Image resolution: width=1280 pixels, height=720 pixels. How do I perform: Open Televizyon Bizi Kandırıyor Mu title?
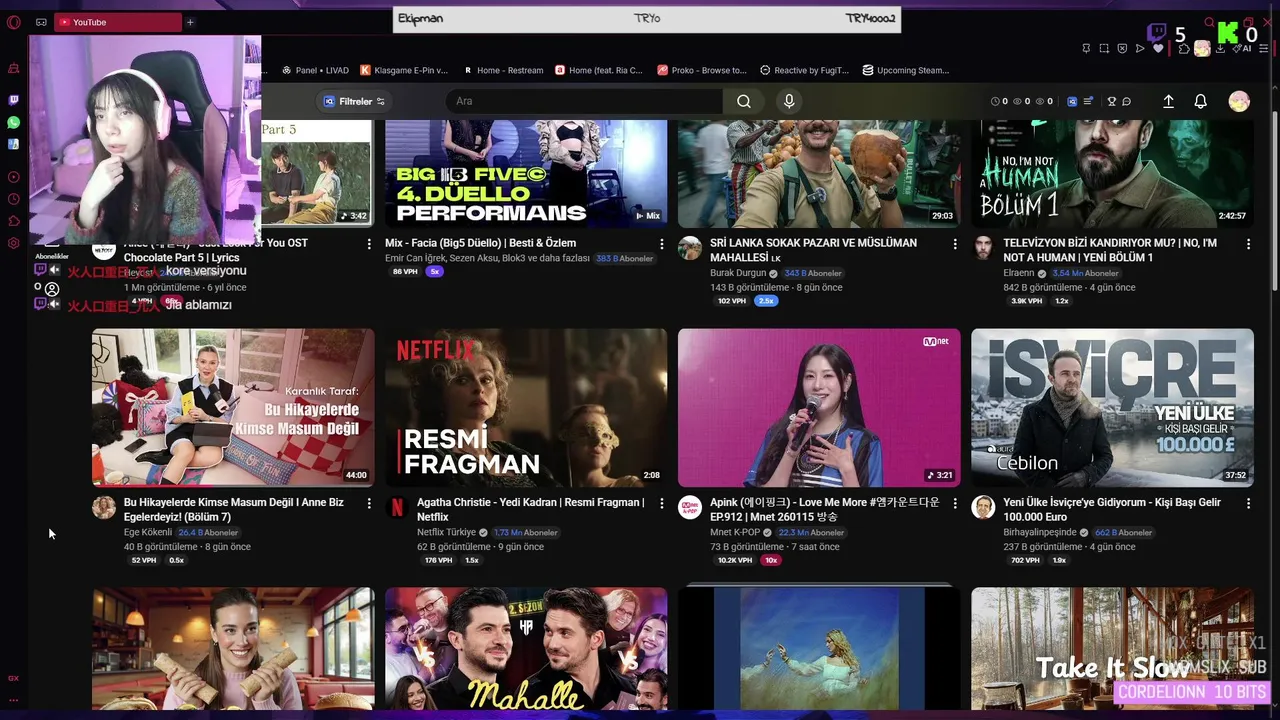click(1110, 250)
